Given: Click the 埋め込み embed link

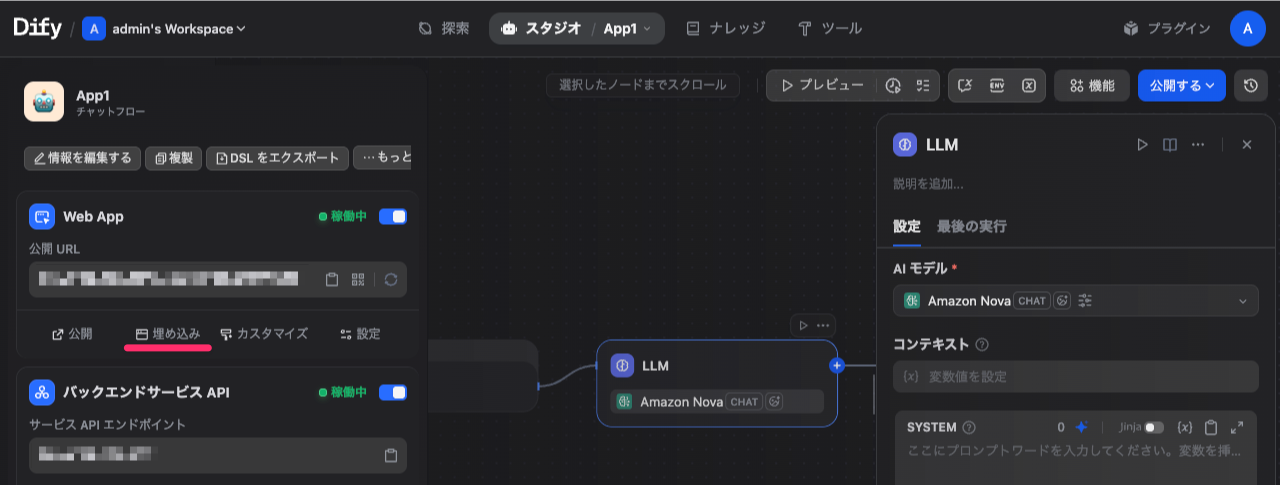Looking at the screenshot, I should pyautogui.click(x=168, y=334).
